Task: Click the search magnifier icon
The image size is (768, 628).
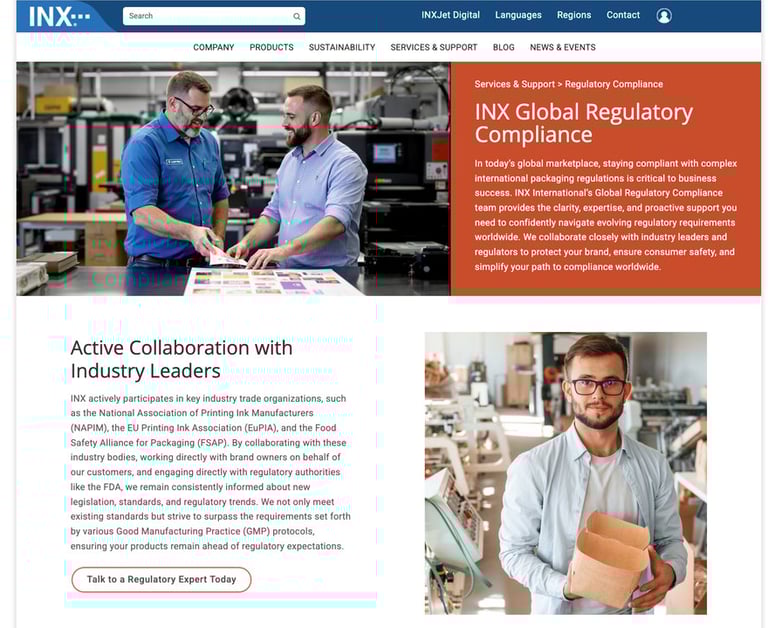Action: (296, 16)
